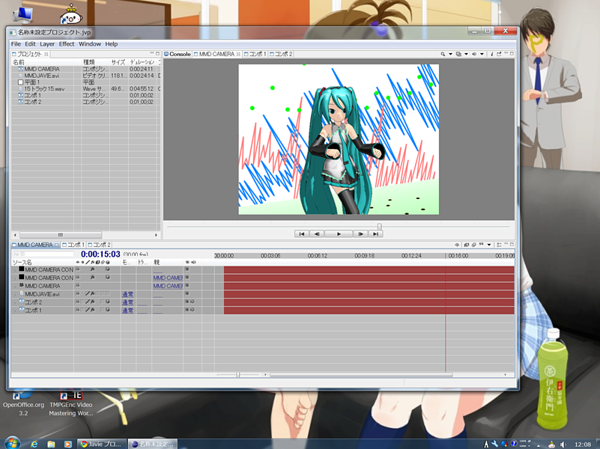The image size is (600, 449).
Task: Expand the MMDJAVIE.avi layer in timeline
Action: coord(15,294)
